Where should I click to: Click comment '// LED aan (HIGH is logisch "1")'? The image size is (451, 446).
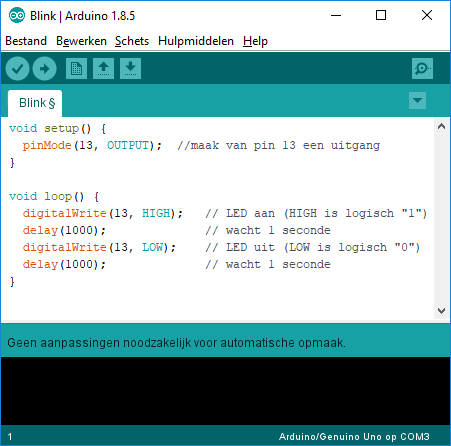[316, 214]
